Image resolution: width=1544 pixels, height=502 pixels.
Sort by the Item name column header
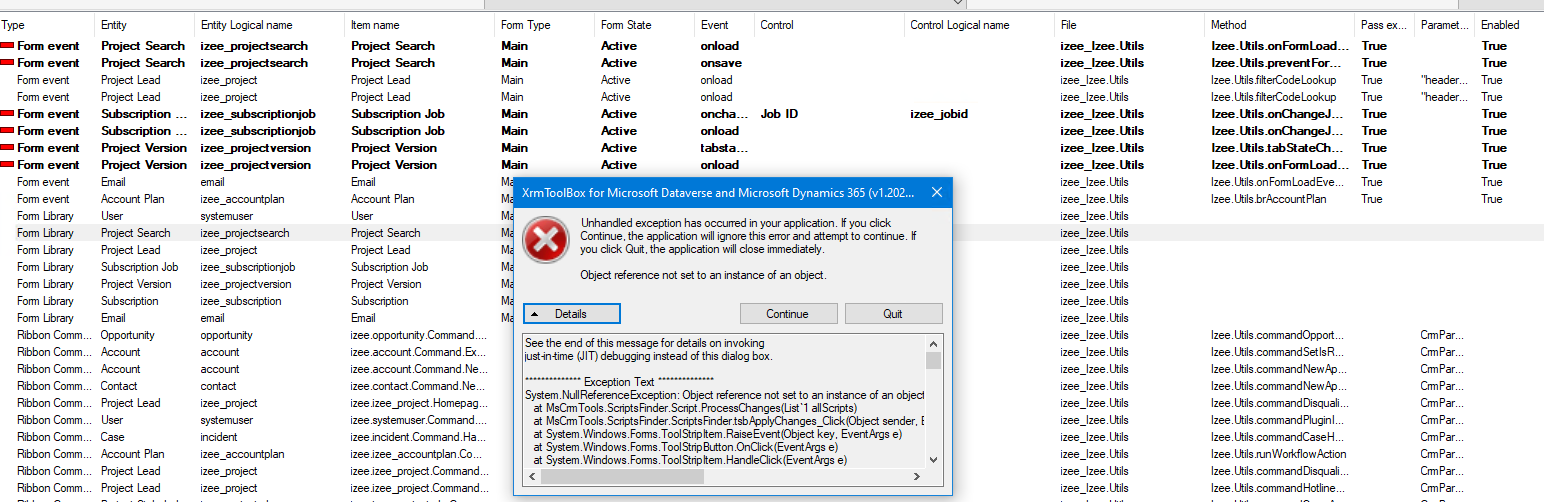[375, 25]
